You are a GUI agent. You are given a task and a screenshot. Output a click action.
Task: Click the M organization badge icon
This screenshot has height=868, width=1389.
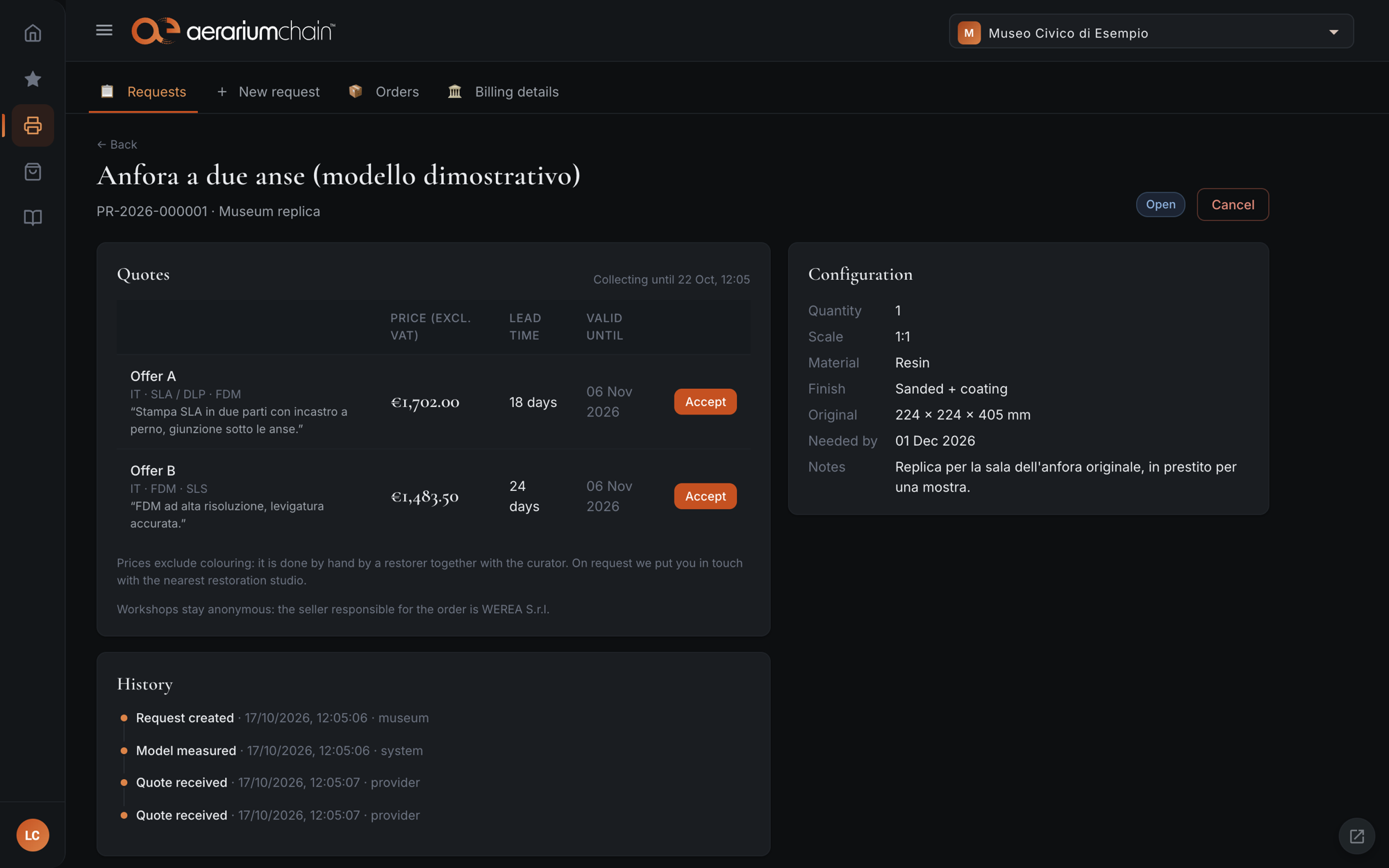click(x=969, y=33)
